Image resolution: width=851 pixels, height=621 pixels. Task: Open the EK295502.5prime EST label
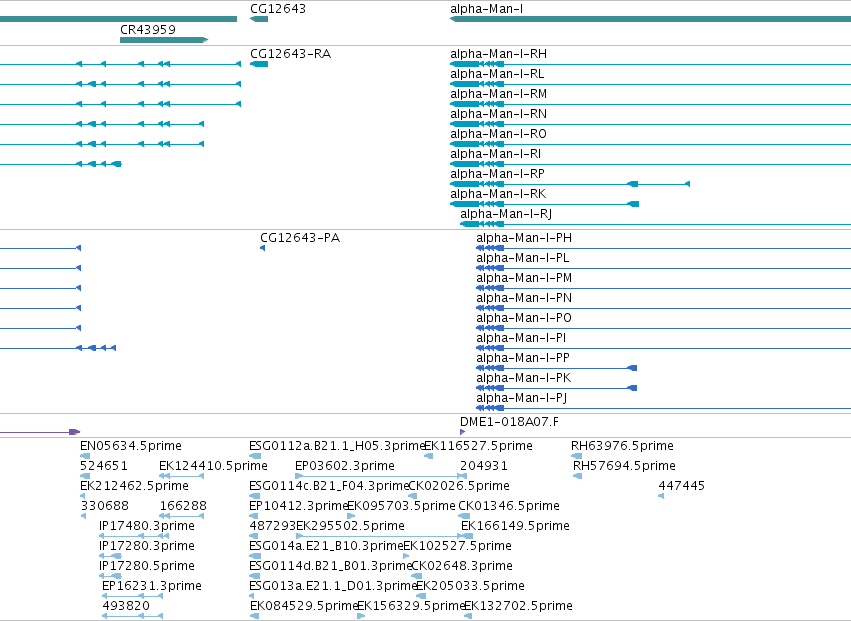350,526
